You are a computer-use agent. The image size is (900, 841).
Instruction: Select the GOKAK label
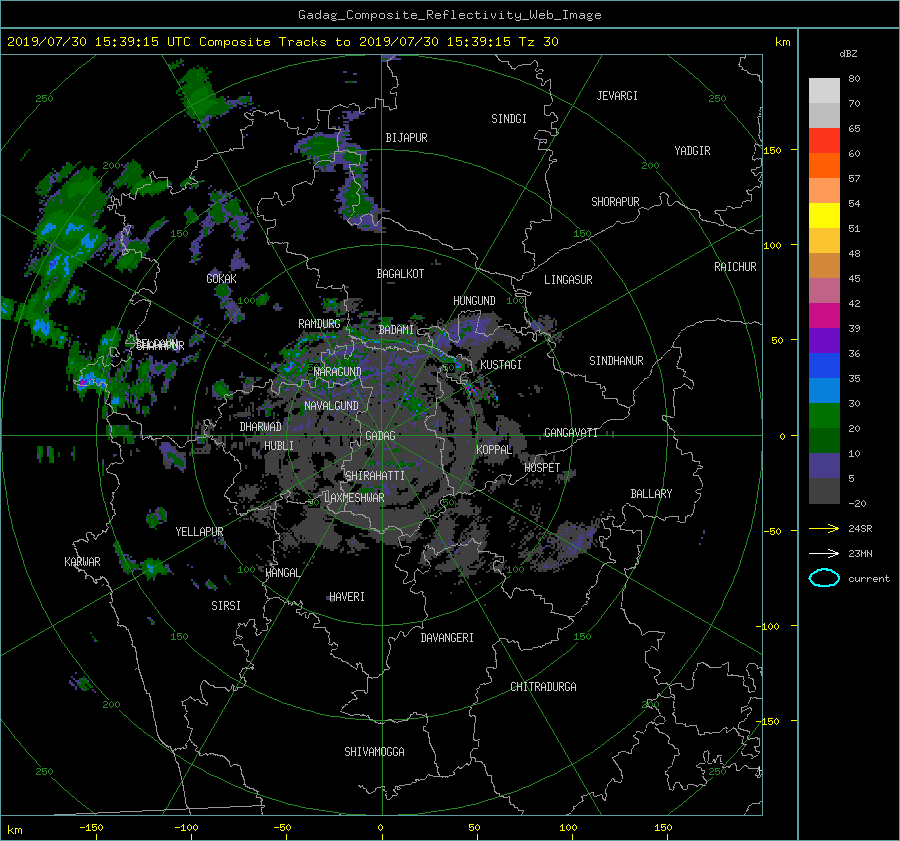tap(222, 278)
